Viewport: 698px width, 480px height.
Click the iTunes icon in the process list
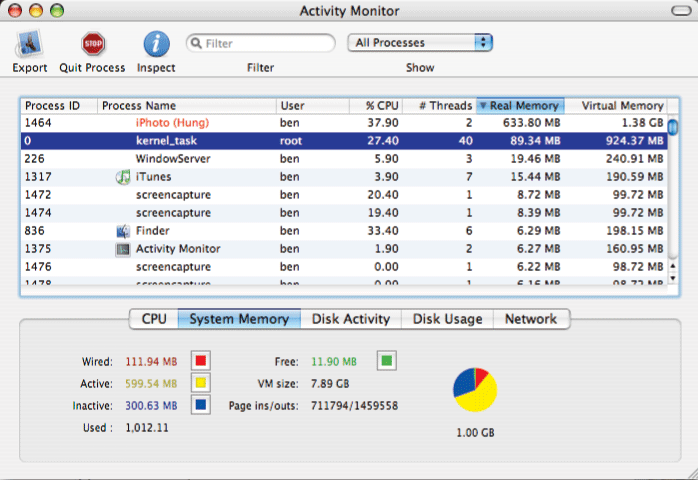(x=123, y=177)
